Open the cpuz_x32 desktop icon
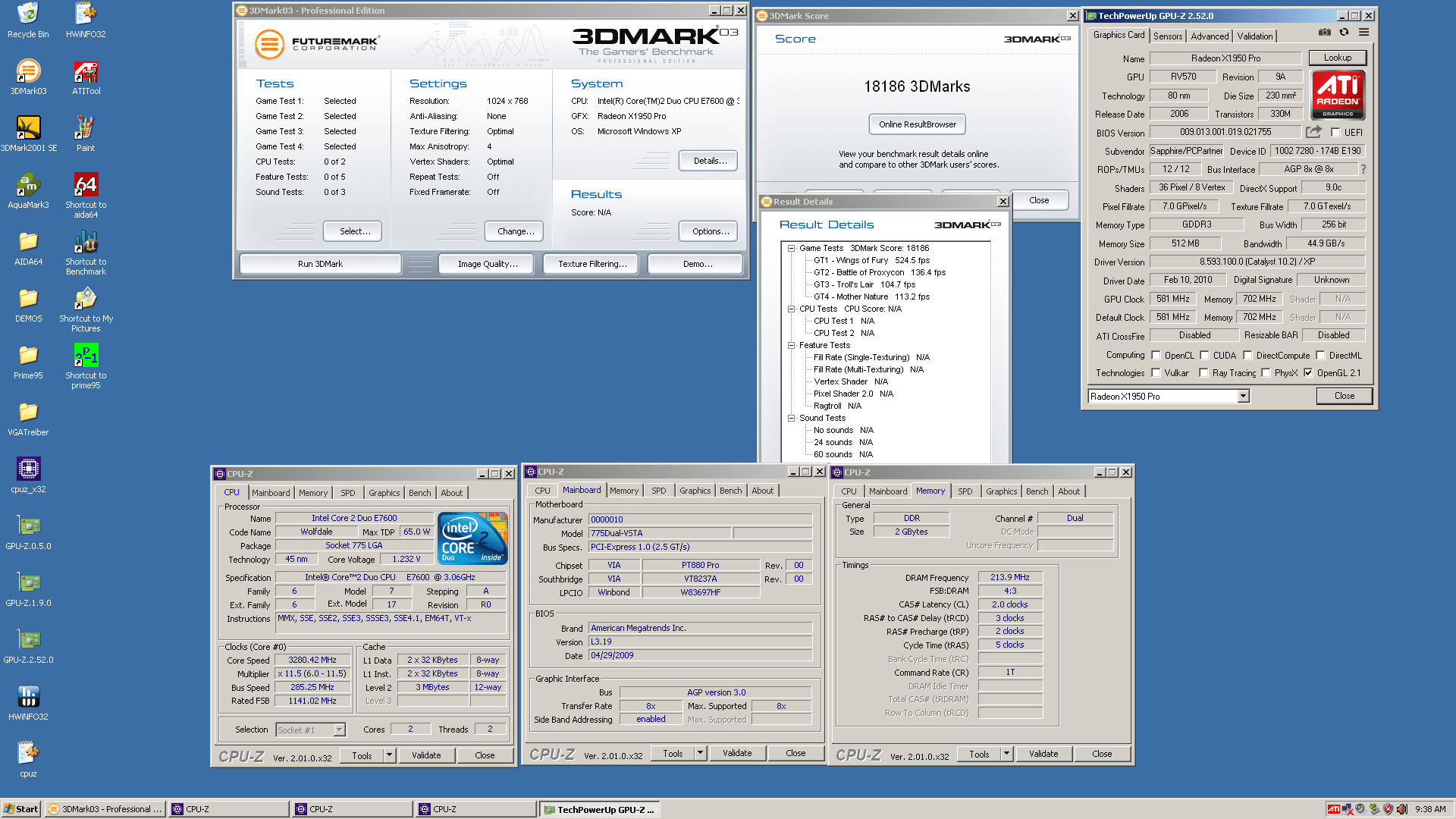 pos(28,475)
